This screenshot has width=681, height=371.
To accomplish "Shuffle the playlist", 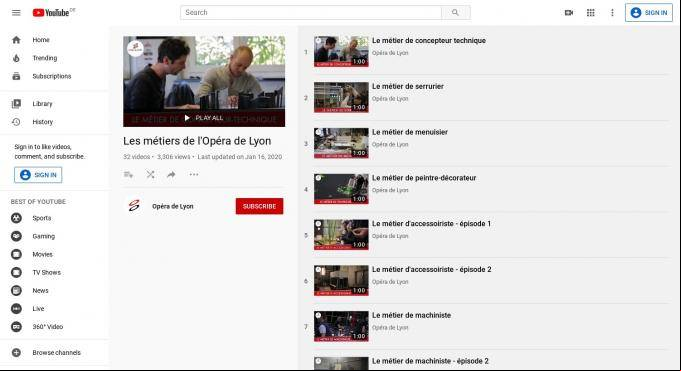I will [150, 175].
